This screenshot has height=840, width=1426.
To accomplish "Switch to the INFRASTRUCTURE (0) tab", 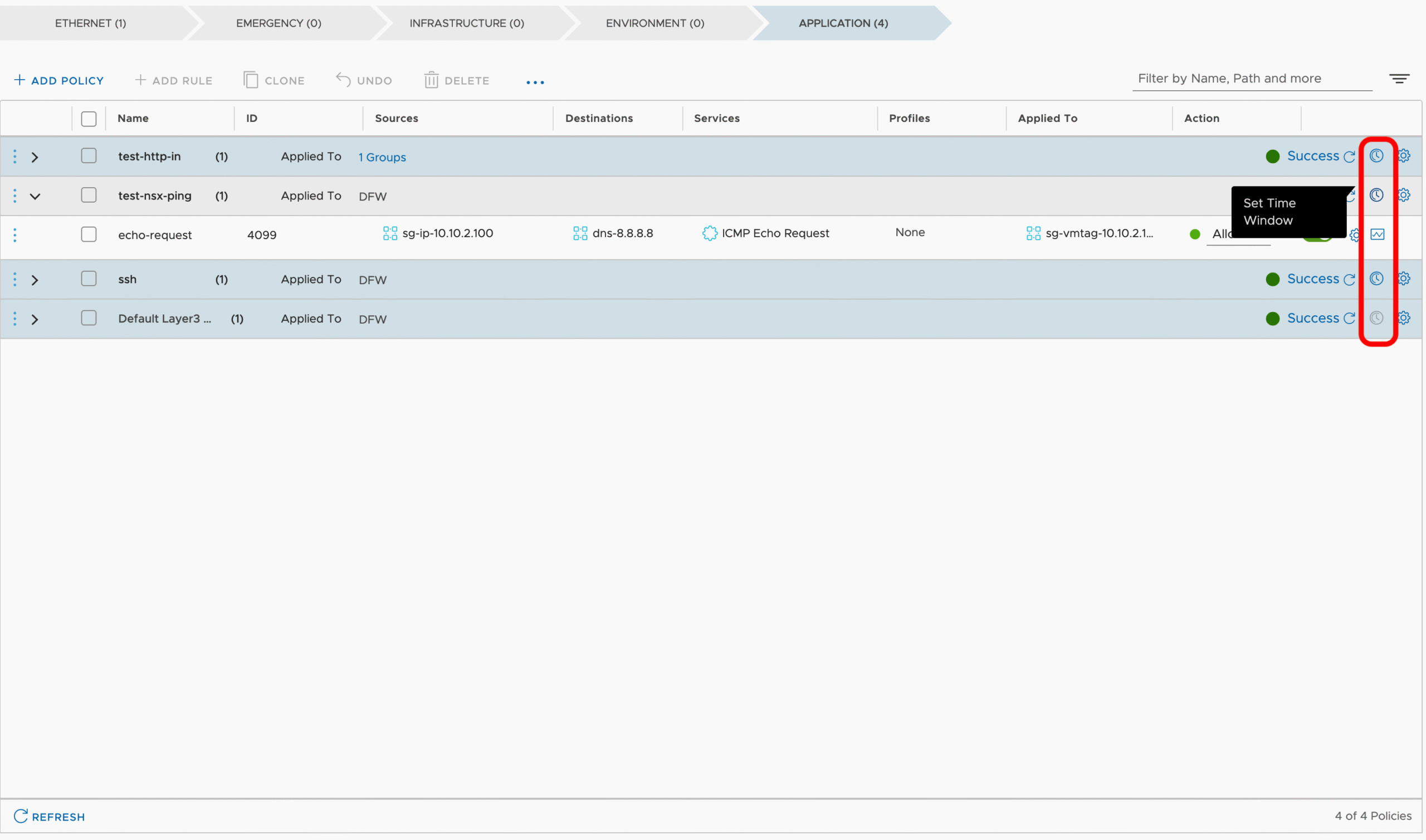I will pyautogui.click(x=466, y=23).
